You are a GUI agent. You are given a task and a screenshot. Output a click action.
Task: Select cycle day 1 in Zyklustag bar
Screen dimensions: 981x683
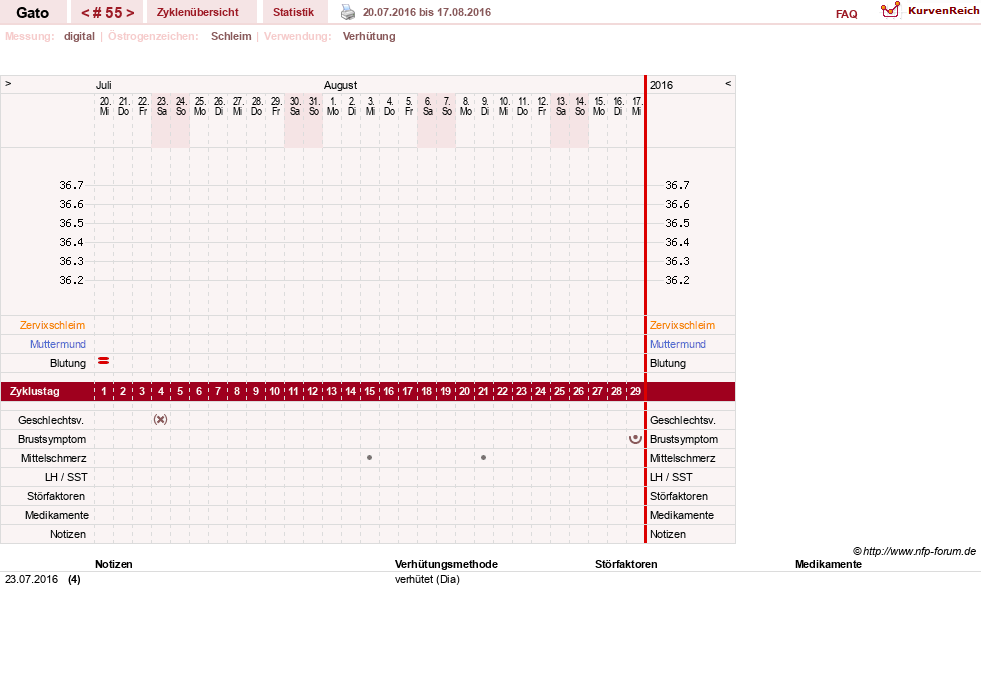pos(104,392)
